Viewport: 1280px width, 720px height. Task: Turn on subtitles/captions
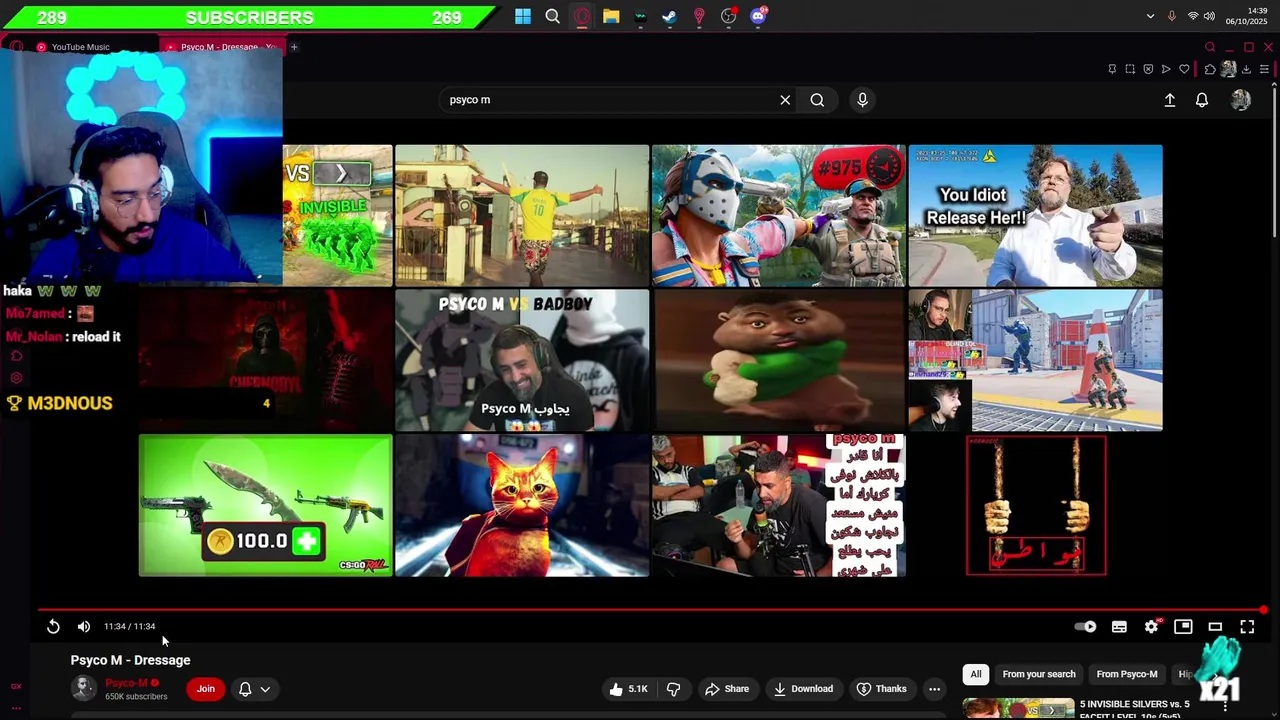pos(1119,626)
